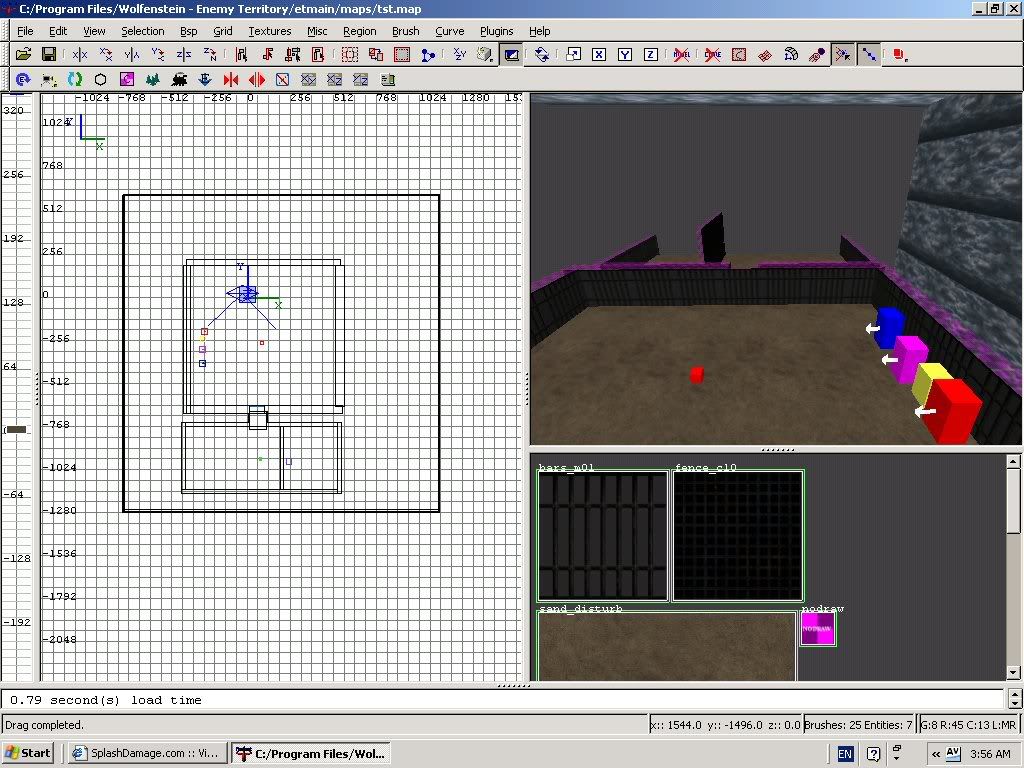Viewport: 1024px width, 768px height.
Task: Select the pink nodraw texture swatch
Action: click(817, 629)
